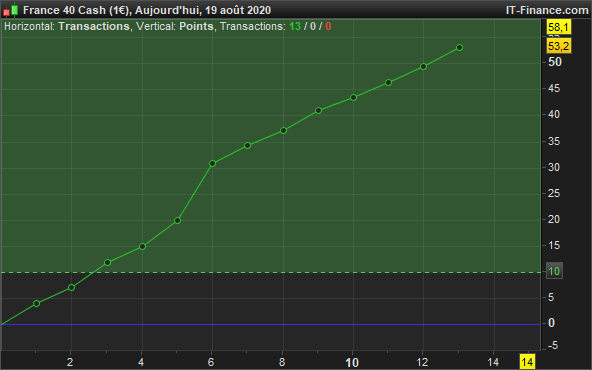Select the data point at transaction 10

coord(353,97)
